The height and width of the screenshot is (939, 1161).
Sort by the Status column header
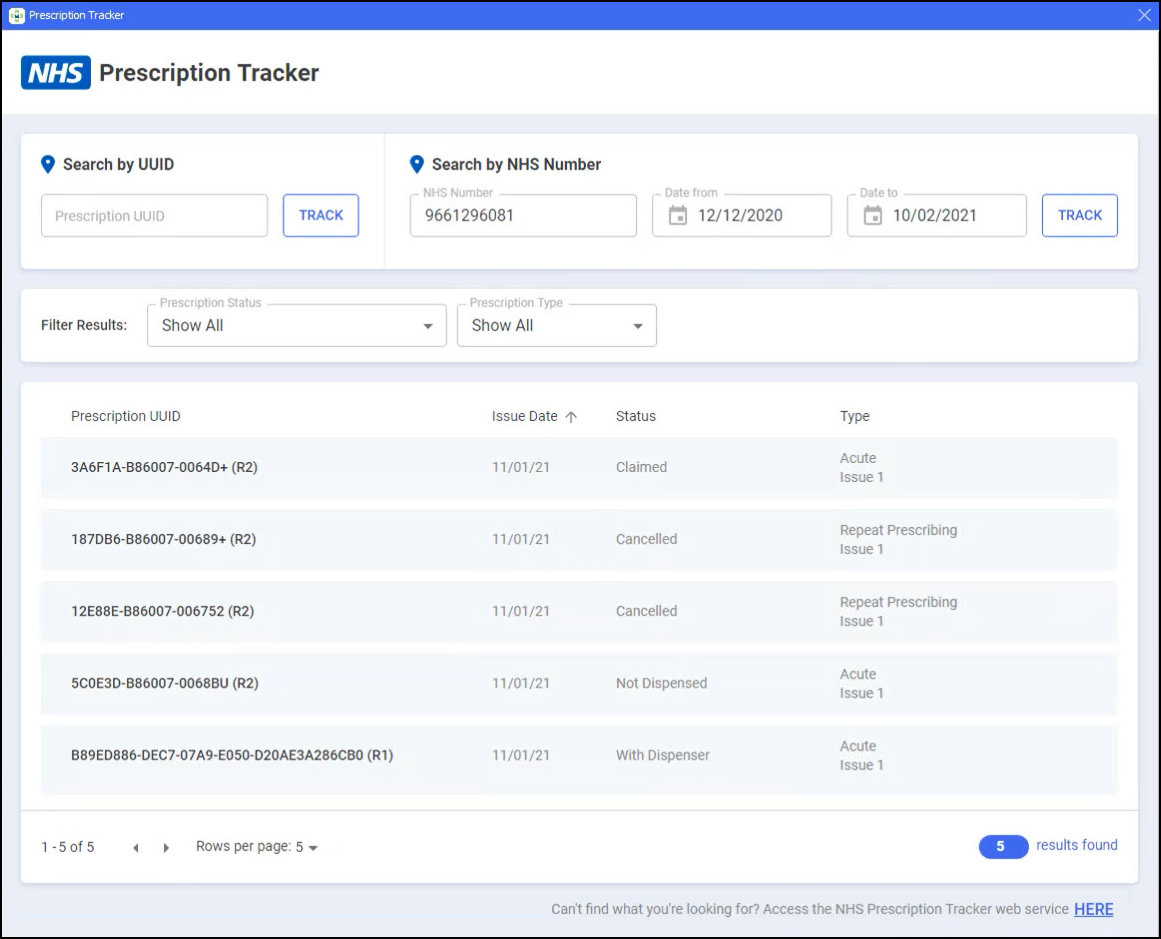pos(635,416)
